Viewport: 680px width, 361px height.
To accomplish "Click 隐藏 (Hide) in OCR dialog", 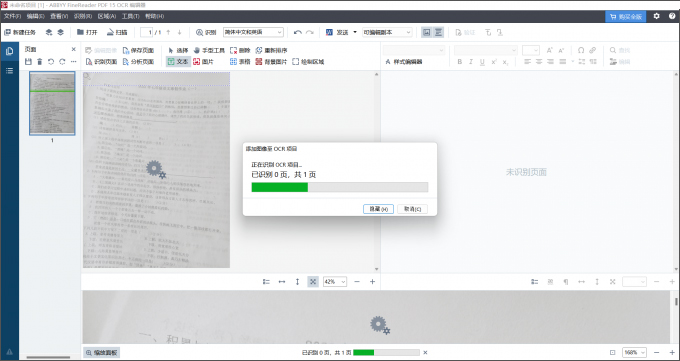I will coord(378,209).
